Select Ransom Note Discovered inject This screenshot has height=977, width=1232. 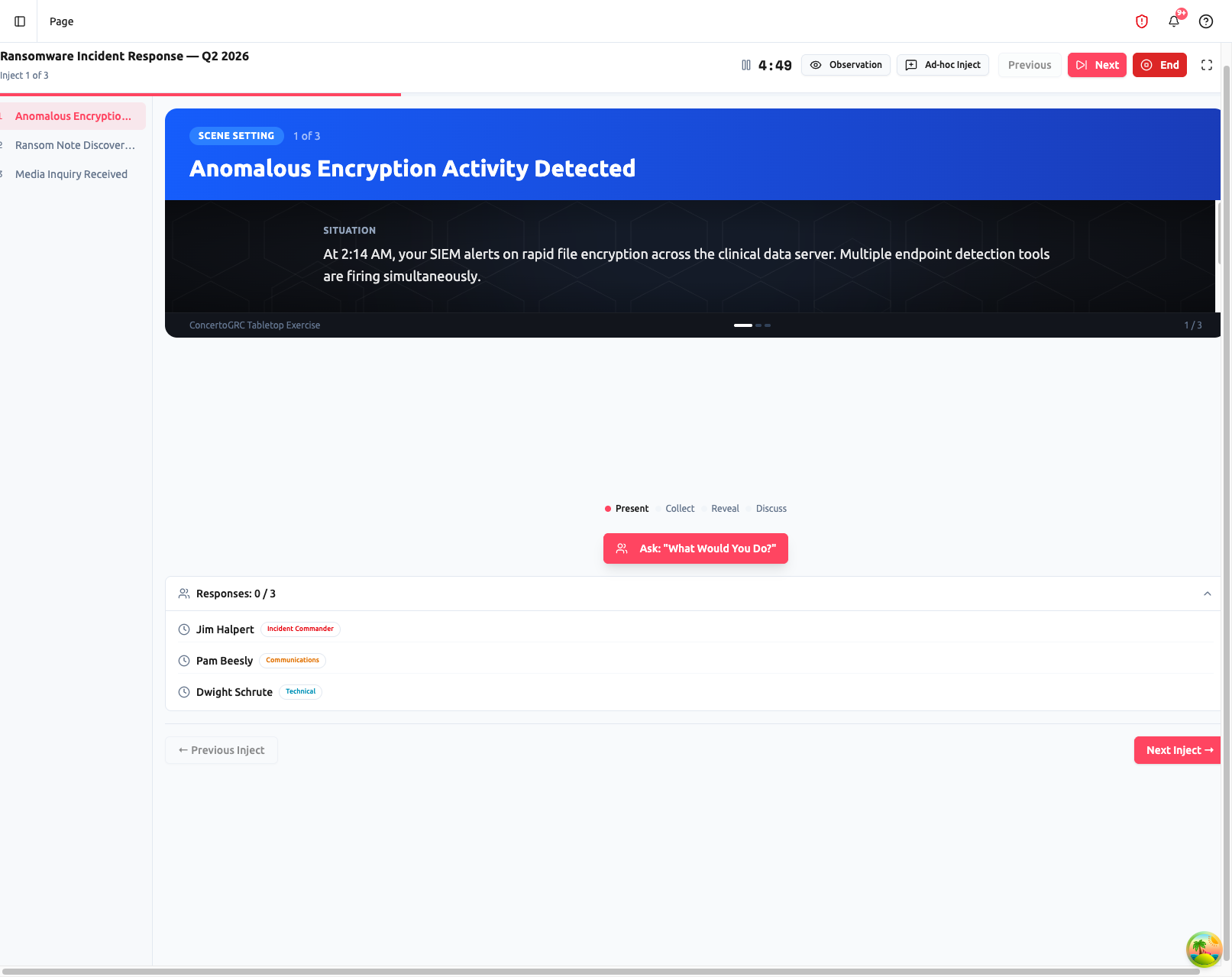(x=73, y=145)
